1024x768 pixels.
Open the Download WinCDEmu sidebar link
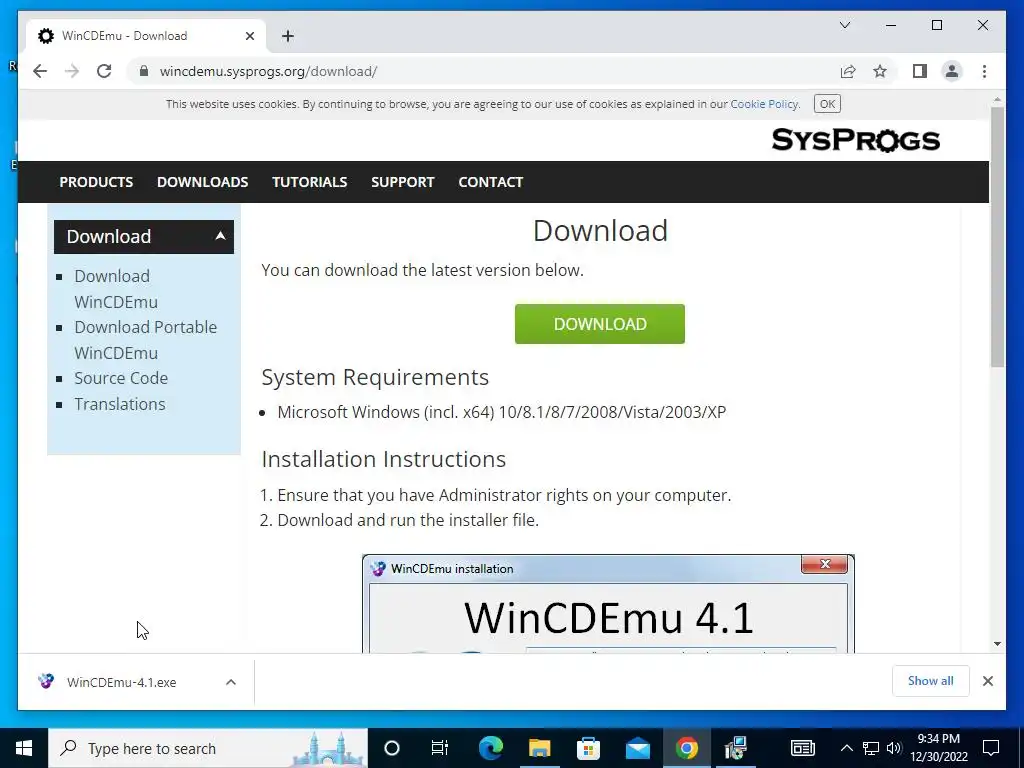(x=116, y=289)
